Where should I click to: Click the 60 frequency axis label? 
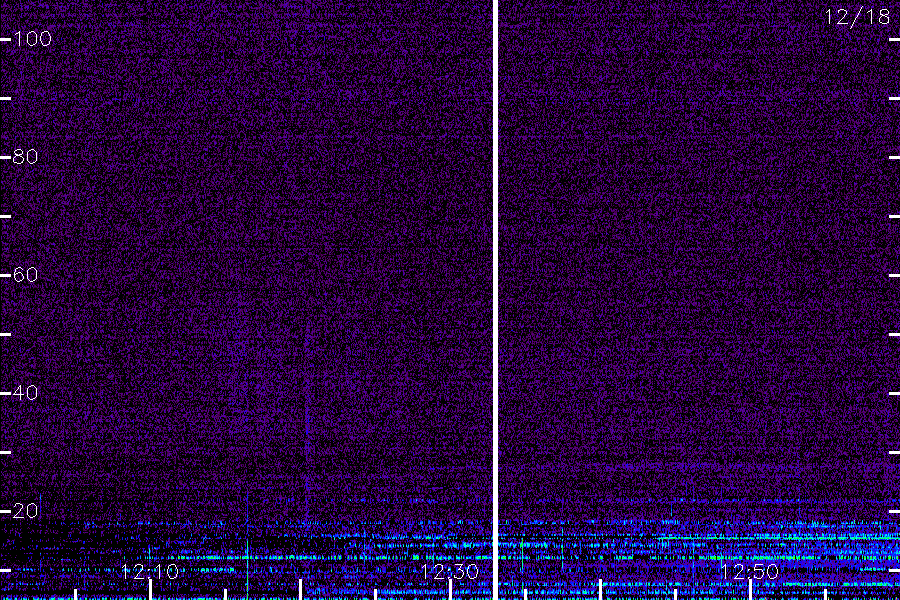click(25, 275)
